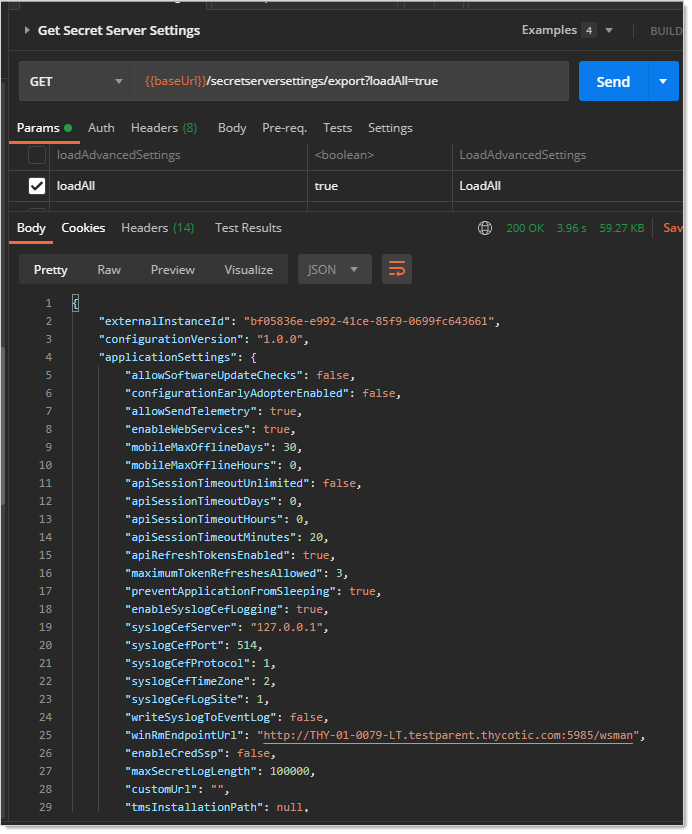This screenshot has height=834, width=692.
Task: Click the Send button
Action: (x=613, y=82)
